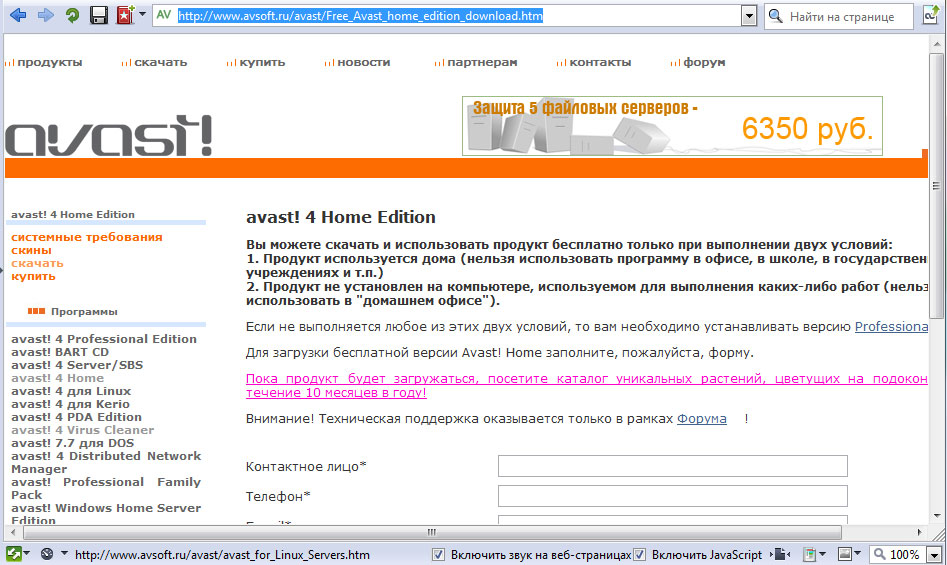Viewport: 947px width, 565px height.
Task: Open the dropdown beside the green status icon
Action: point(27,554)
